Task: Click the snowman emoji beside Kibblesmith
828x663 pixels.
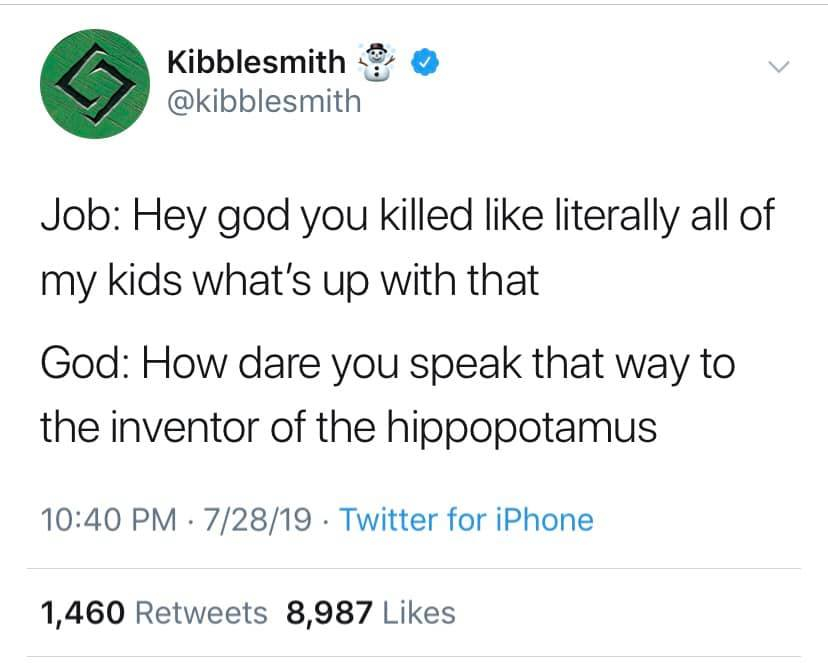Action: click(376, 62)
